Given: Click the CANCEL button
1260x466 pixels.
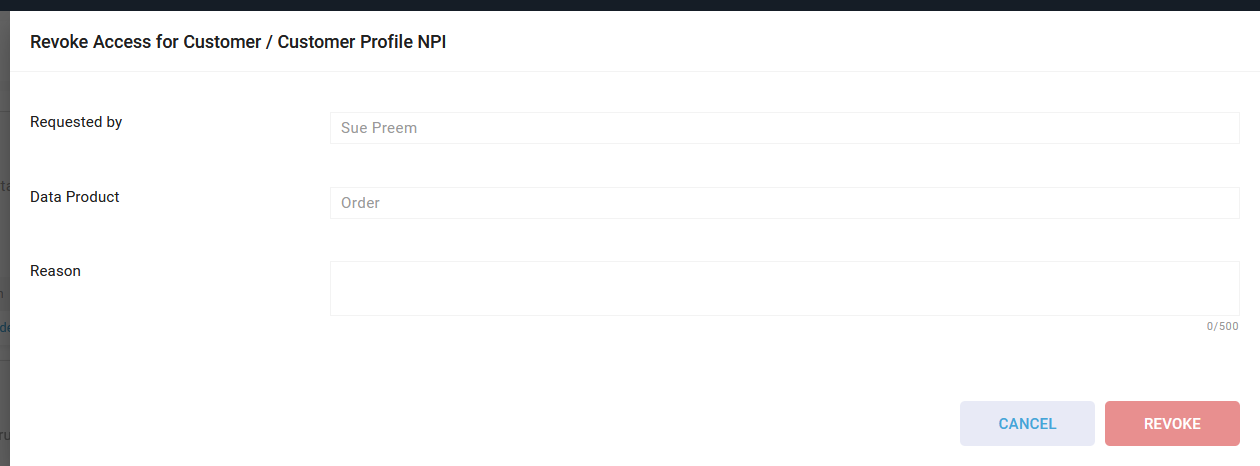Looking at the screenshot, I should pos(1027,424).
